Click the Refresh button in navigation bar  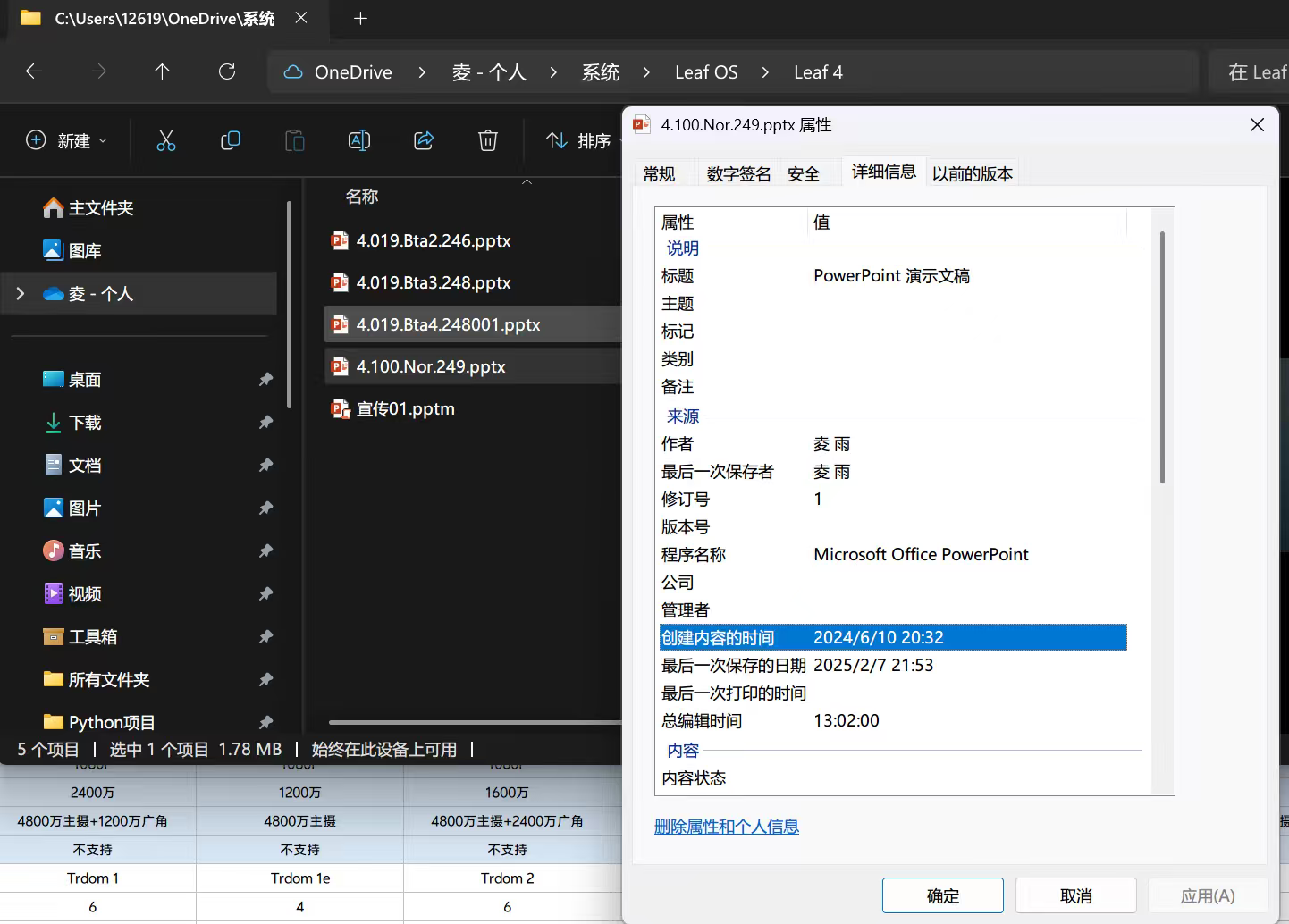[227, 71]
